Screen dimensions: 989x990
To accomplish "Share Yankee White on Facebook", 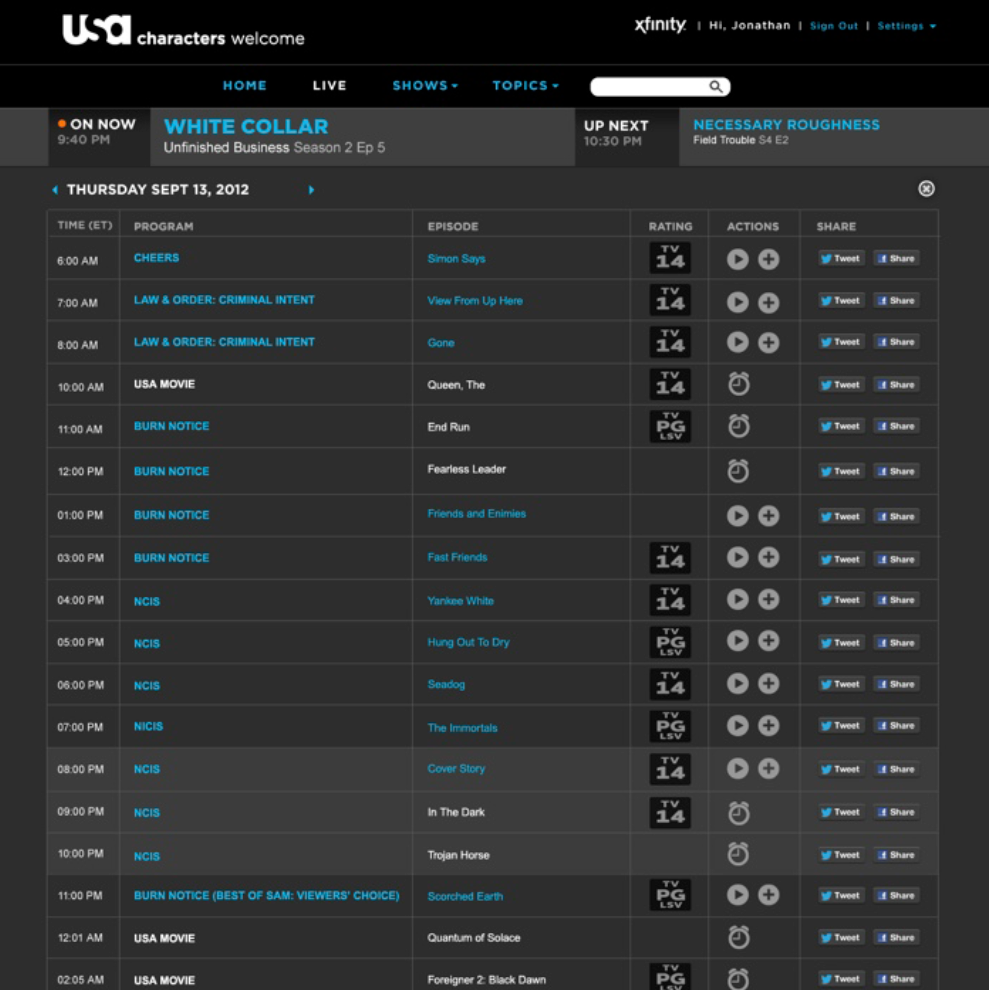I will point(896,600).
